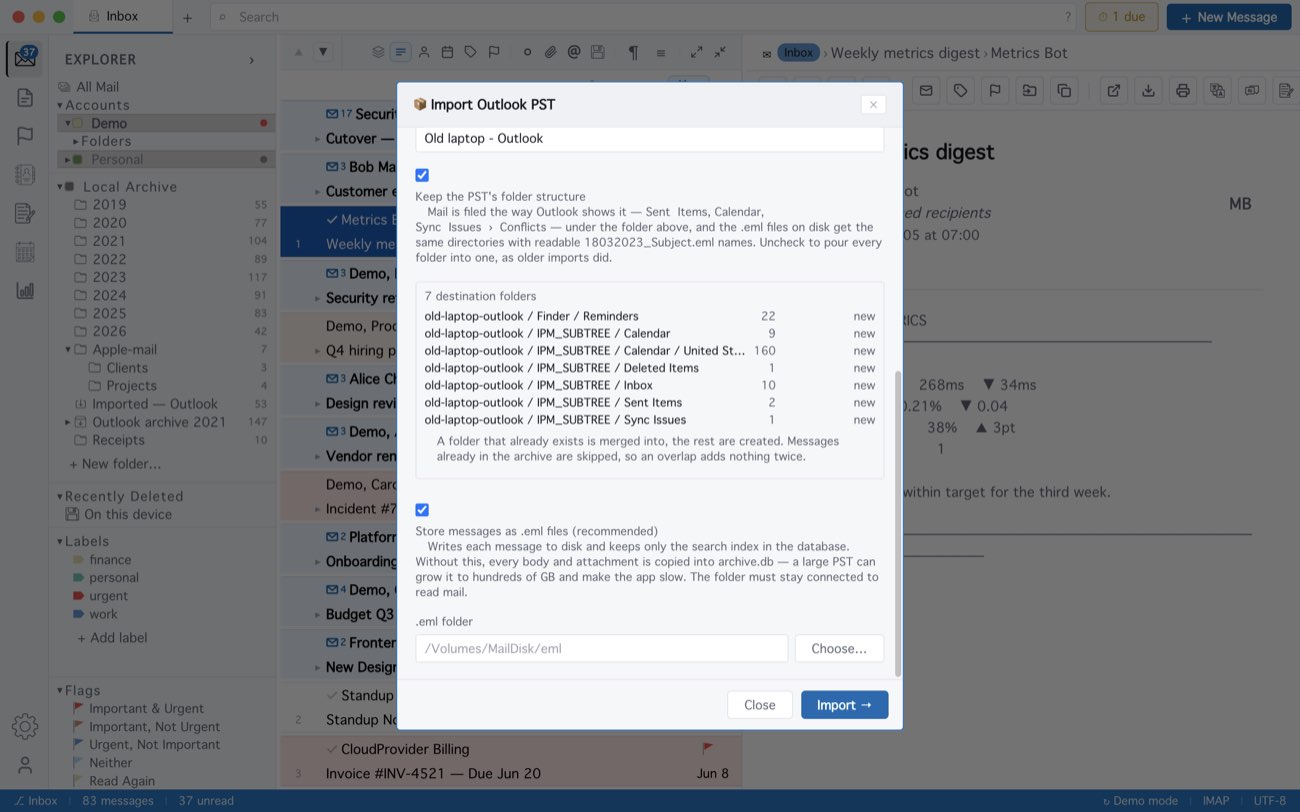Select the urgent label
The image size is (1300, 812).
pyautogui.click(x=108, y=596)
